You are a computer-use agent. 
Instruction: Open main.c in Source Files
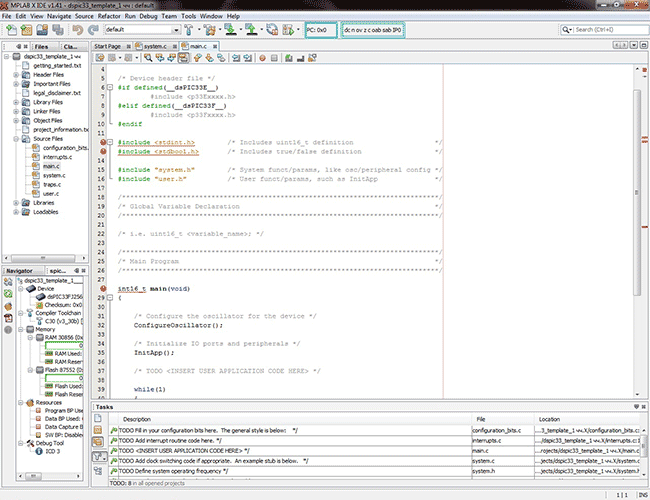pos(51,166)
